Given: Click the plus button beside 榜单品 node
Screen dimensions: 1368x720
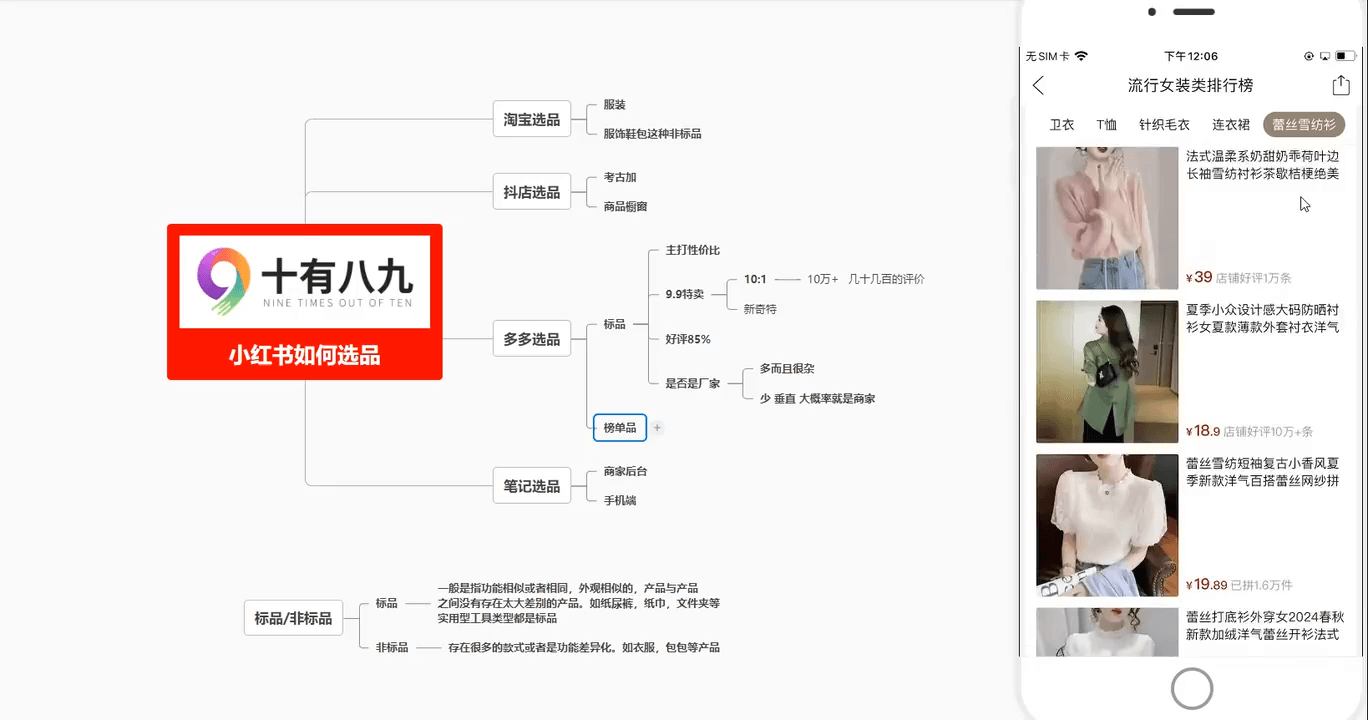Looking at the screenshot, I should 657,428.
